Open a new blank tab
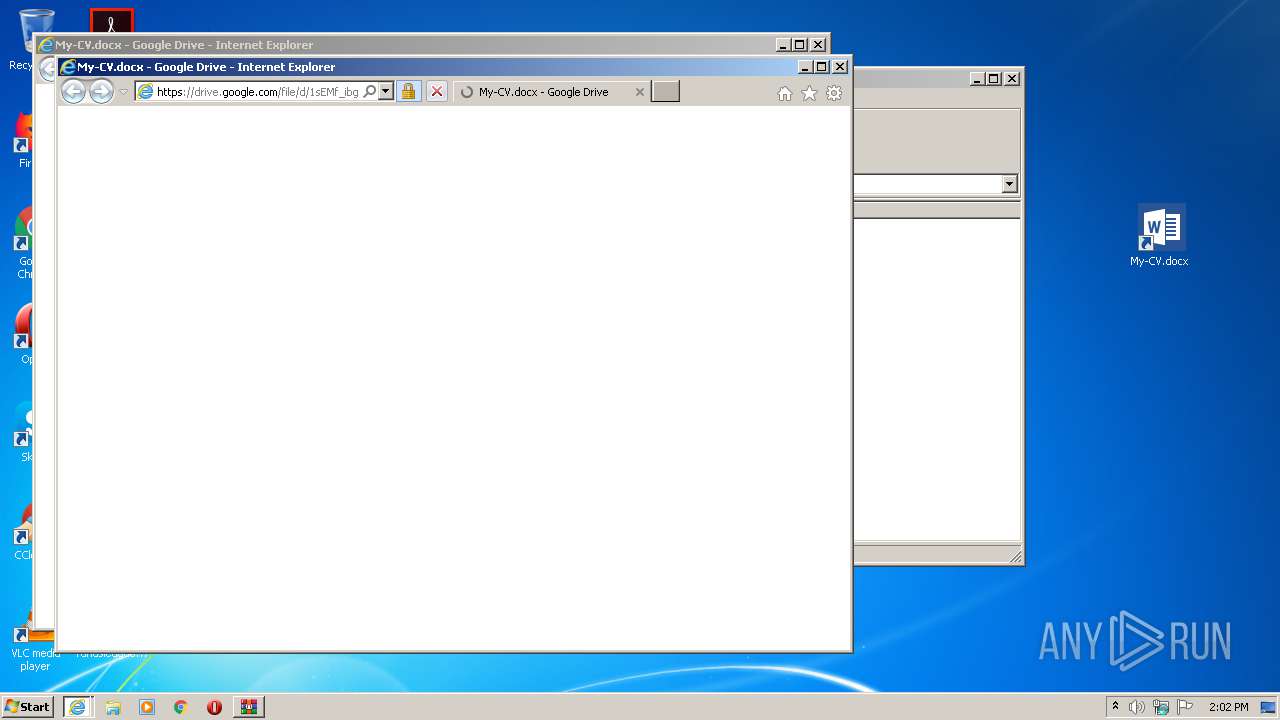 coord(665,92)
